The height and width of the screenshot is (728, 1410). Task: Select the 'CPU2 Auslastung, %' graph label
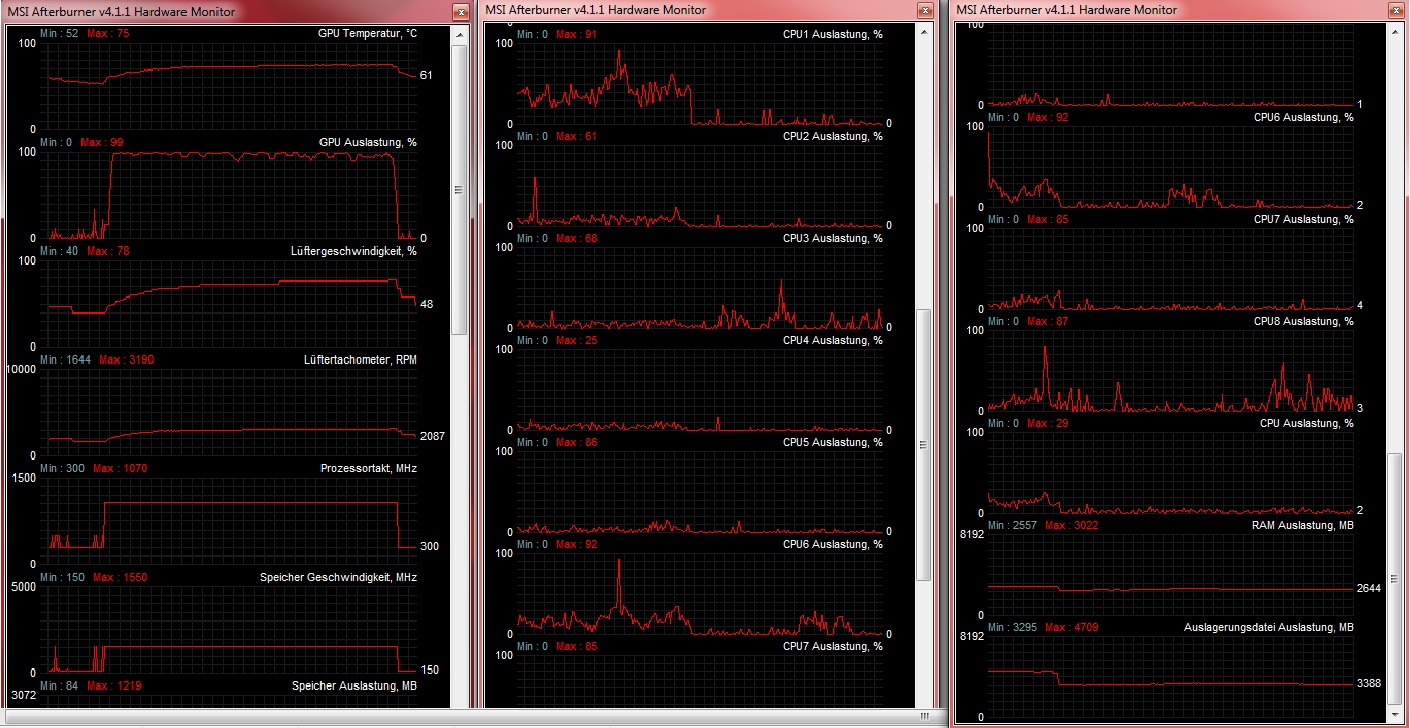click(x=833, y=137)
